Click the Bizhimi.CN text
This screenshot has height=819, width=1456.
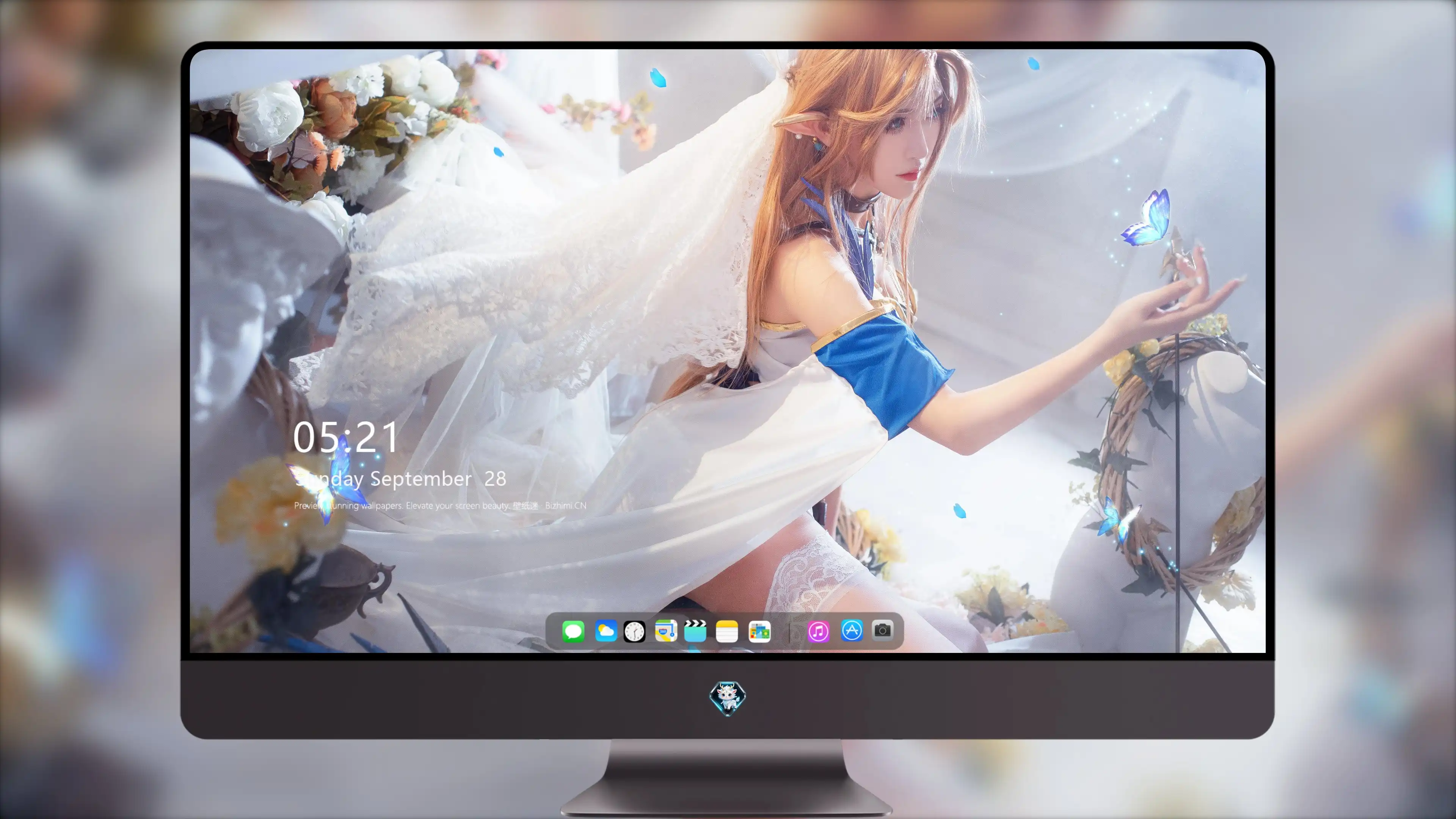click(x=565, y=505)
